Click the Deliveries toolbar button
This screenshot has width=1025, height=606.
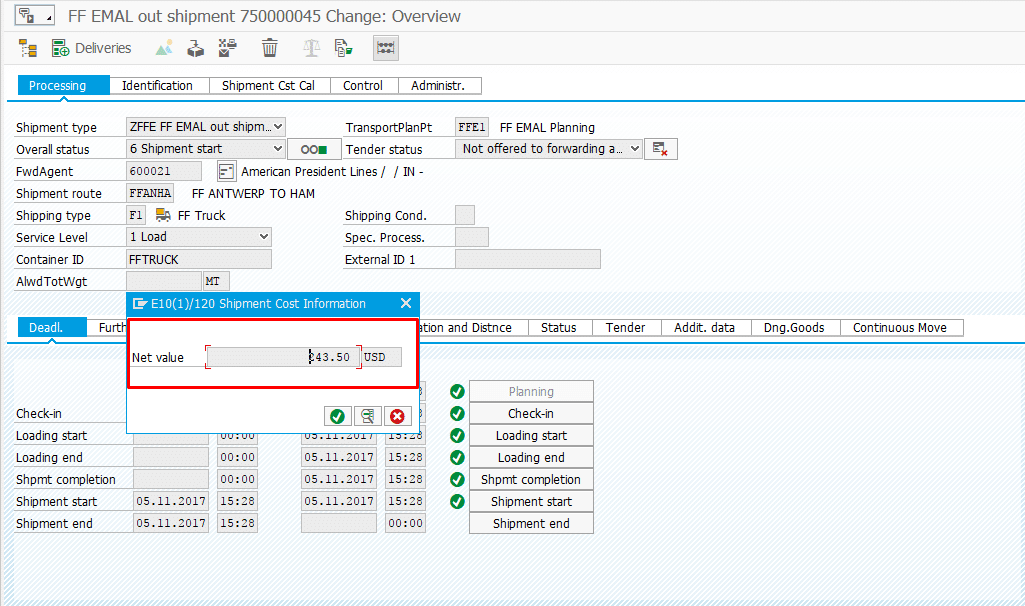click(92, 48)
